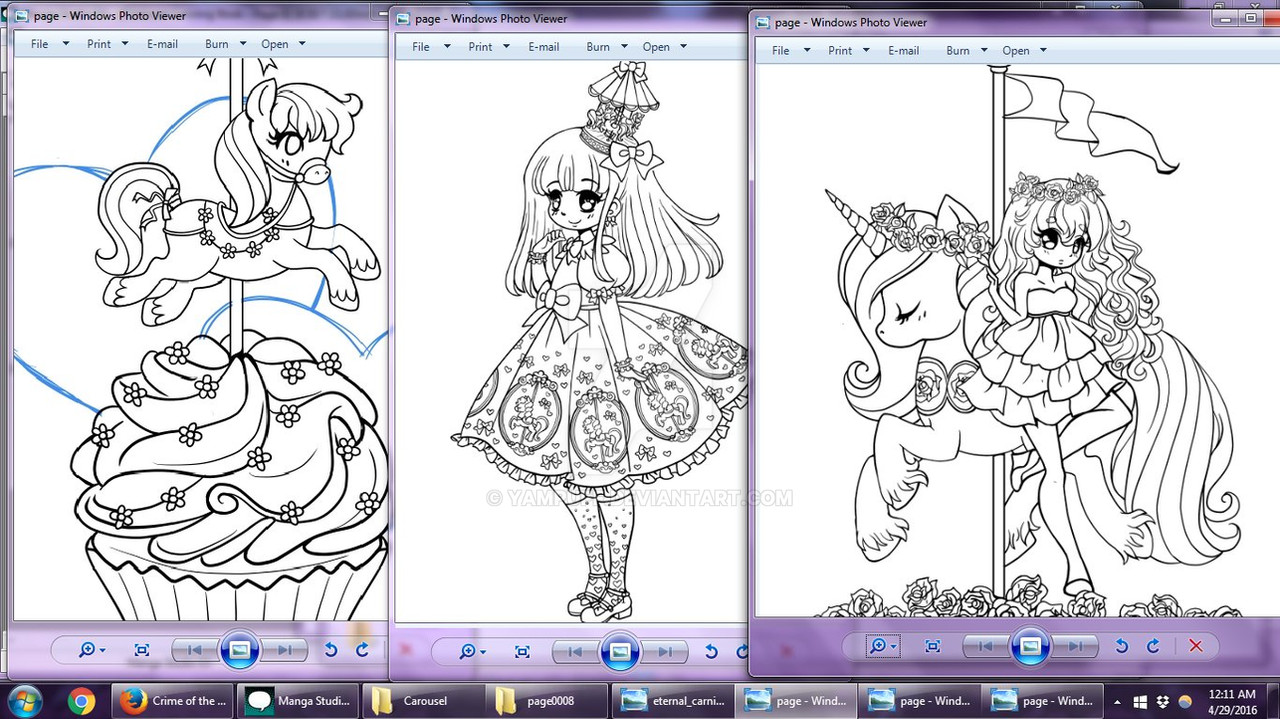Viewport: 1280px width, 719px height.
Task: Open the zoom control in the cupcake image window
Action: point(92,650)
